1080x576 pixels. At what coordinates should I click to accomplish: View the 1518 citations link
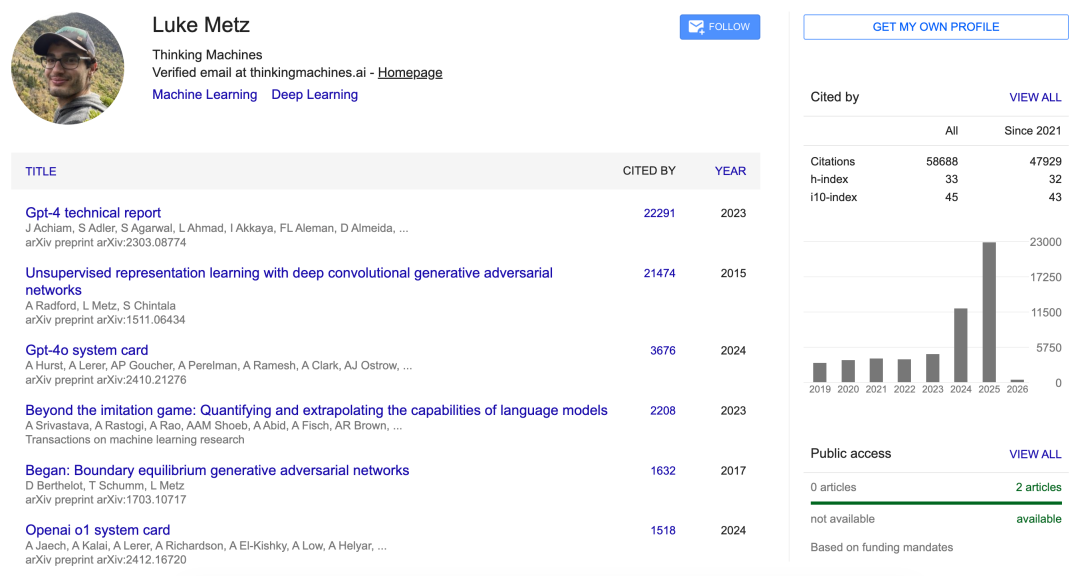pyautogui.click(x=663, y=530)
